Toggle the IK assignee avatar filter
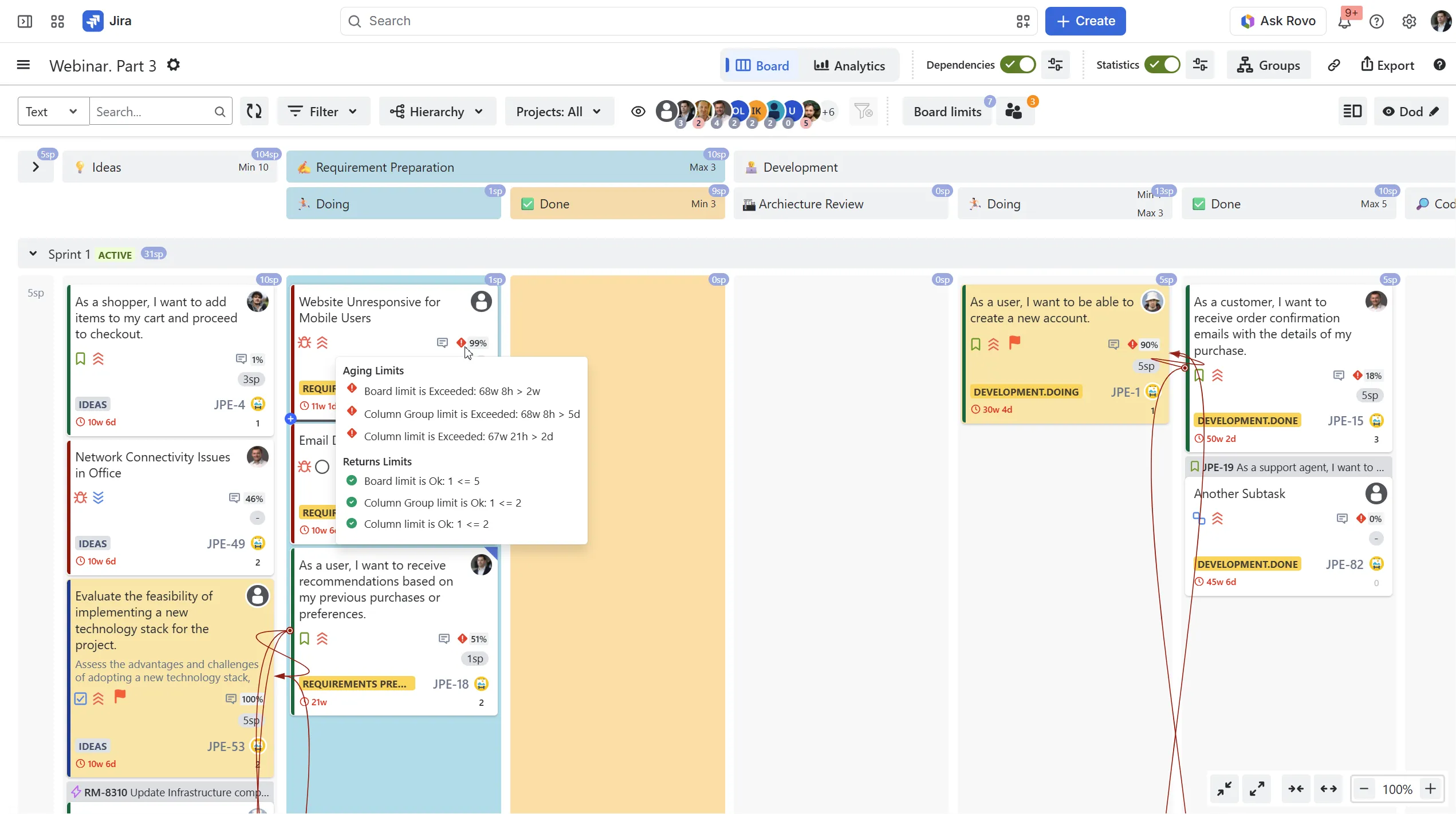This screenshot has width=1456, height=814. pyautogui.click(x=756, y=110)
